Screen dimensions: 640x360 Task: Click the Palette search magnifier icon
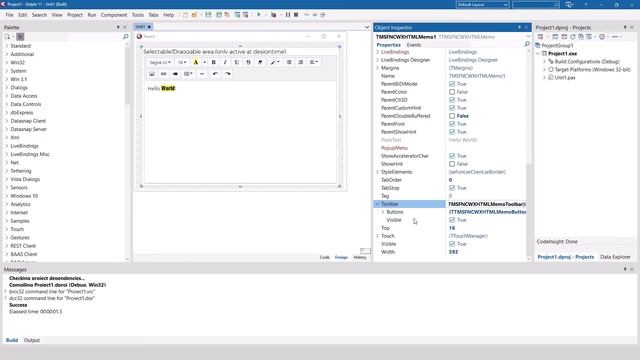(x=125, y=37)
